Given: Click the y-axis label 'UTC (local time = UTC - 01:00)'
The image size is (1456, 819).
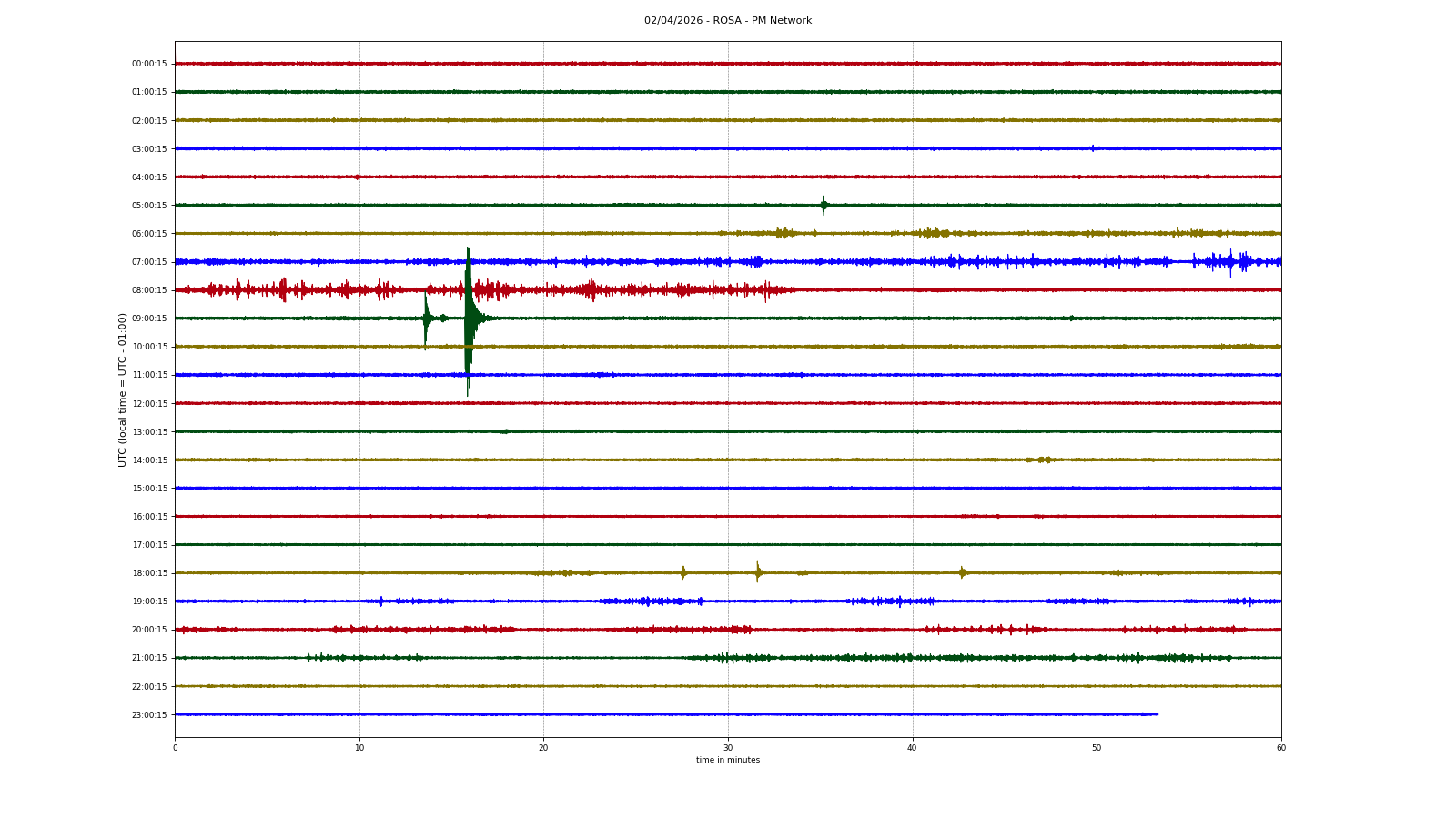Looking at the screenshot, I should pyautogui.click(x=122, y=389).
